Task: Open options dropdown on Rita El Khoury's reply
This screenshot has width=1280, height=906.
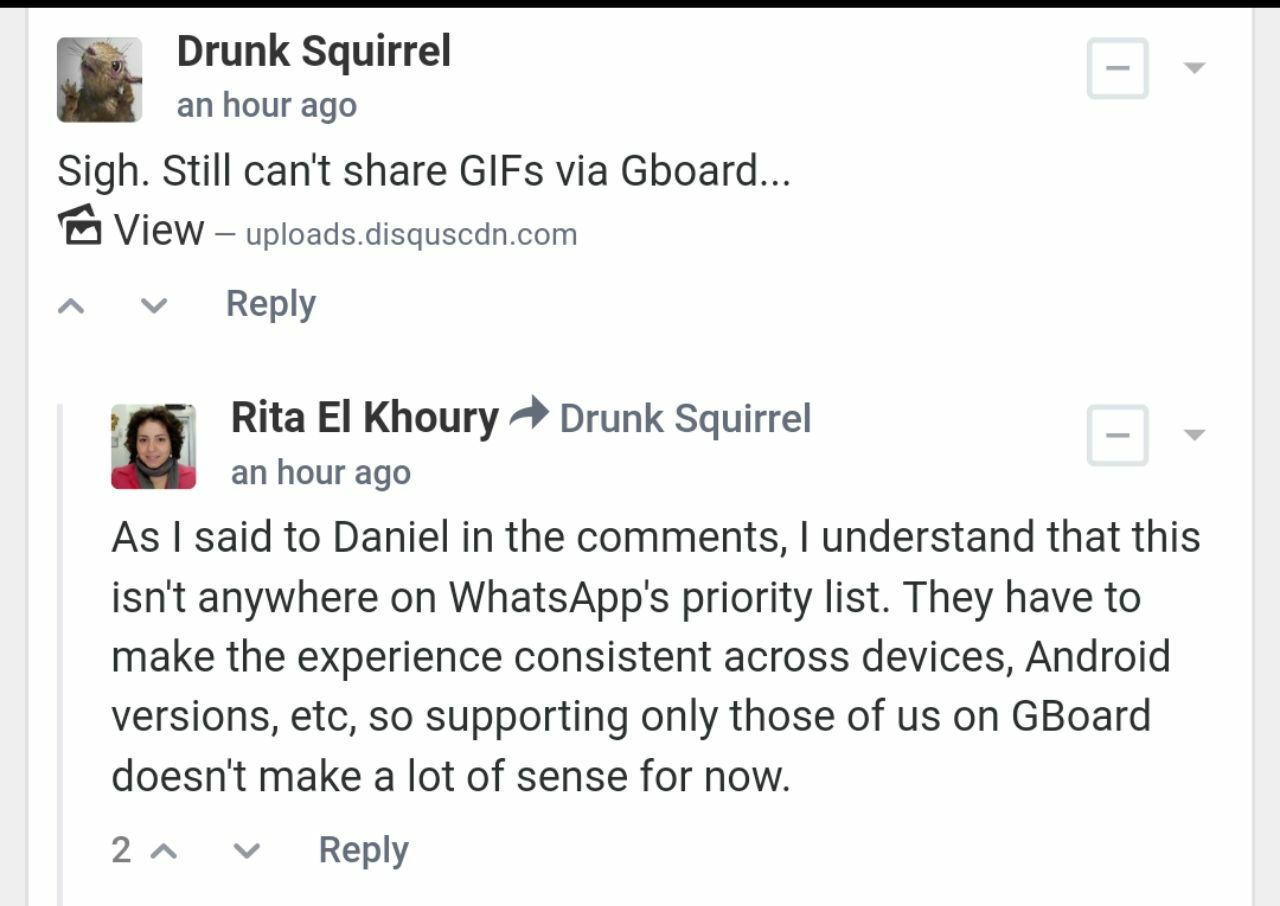Action: pyautogui.click(x=1194, y=435)
